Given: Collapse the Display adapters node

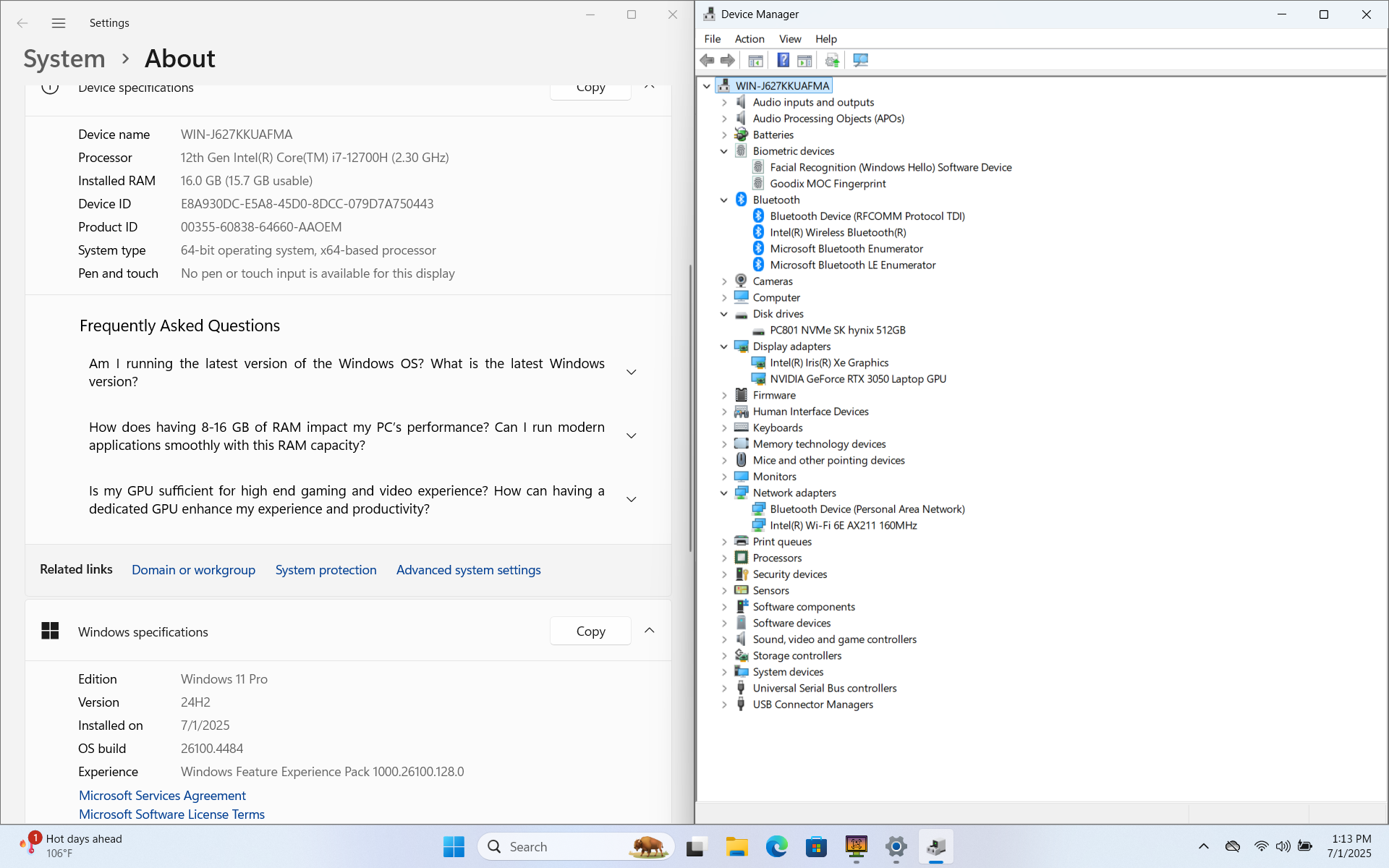Looking at the screenshot, I should pyautogui.click(x=724, y=346).
